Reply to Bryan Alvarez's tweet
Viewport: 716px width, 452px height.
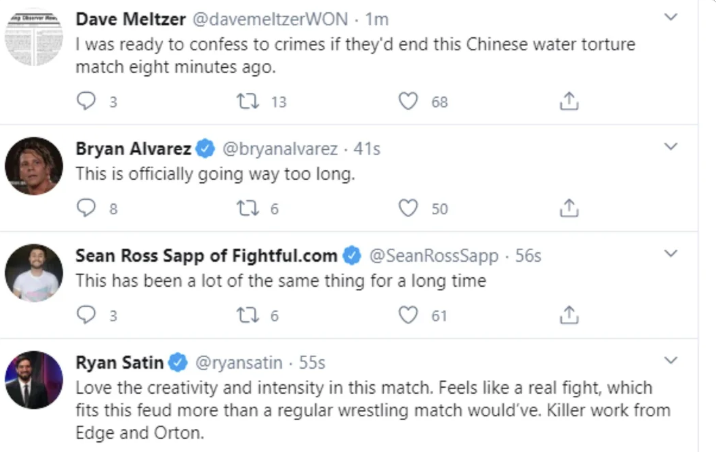point(87,208)
